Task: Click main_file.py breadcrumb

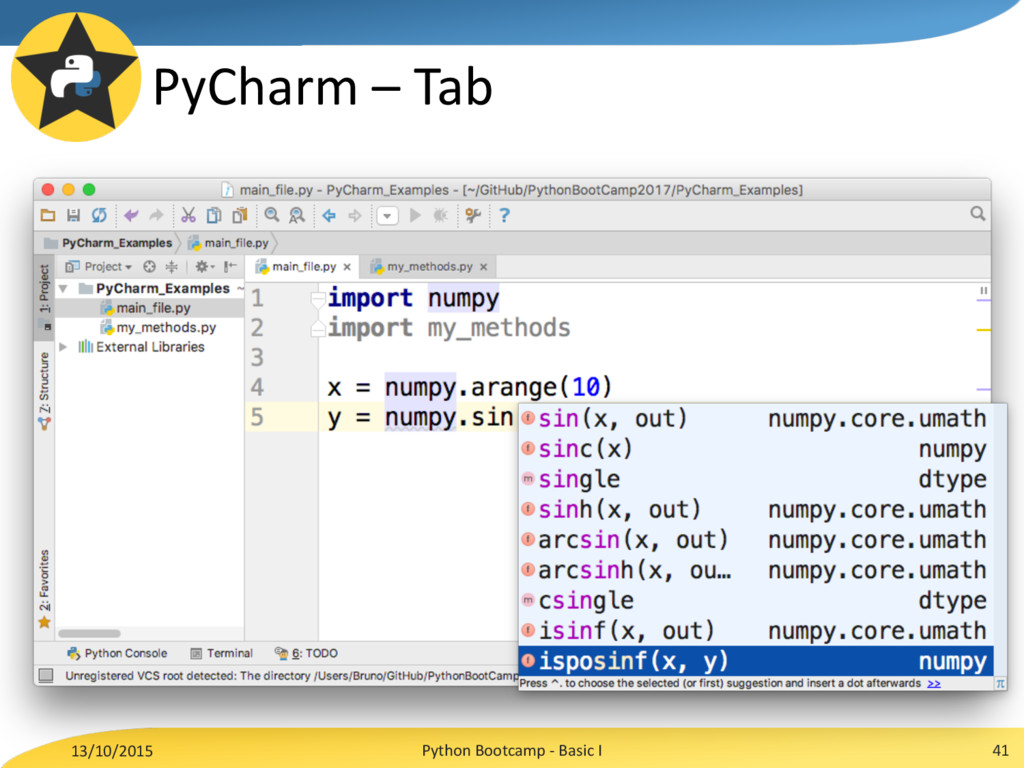Action: [x=229, y=243]
